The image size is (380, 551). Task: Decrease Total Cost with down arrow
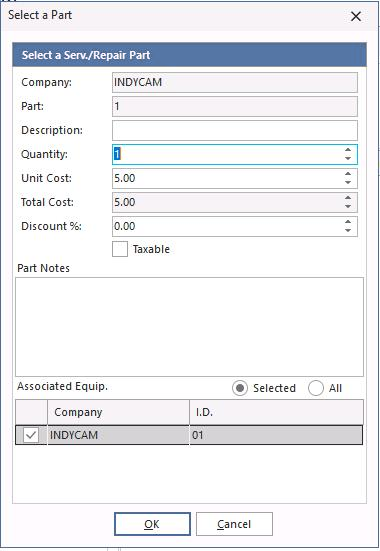[x=348, y=206]
